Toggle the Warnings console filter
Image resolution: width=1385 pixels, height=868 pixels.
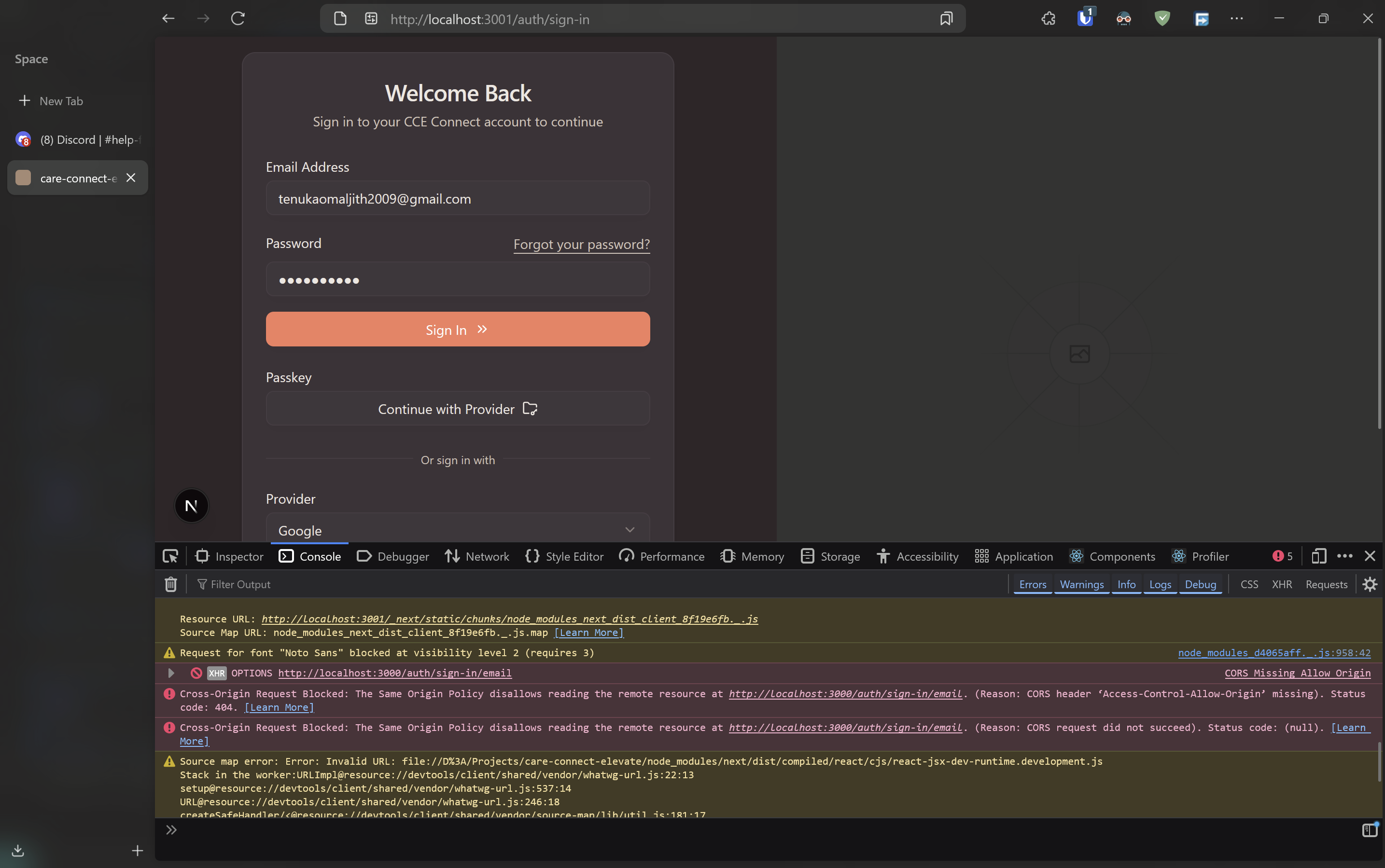pos(1081,584)
